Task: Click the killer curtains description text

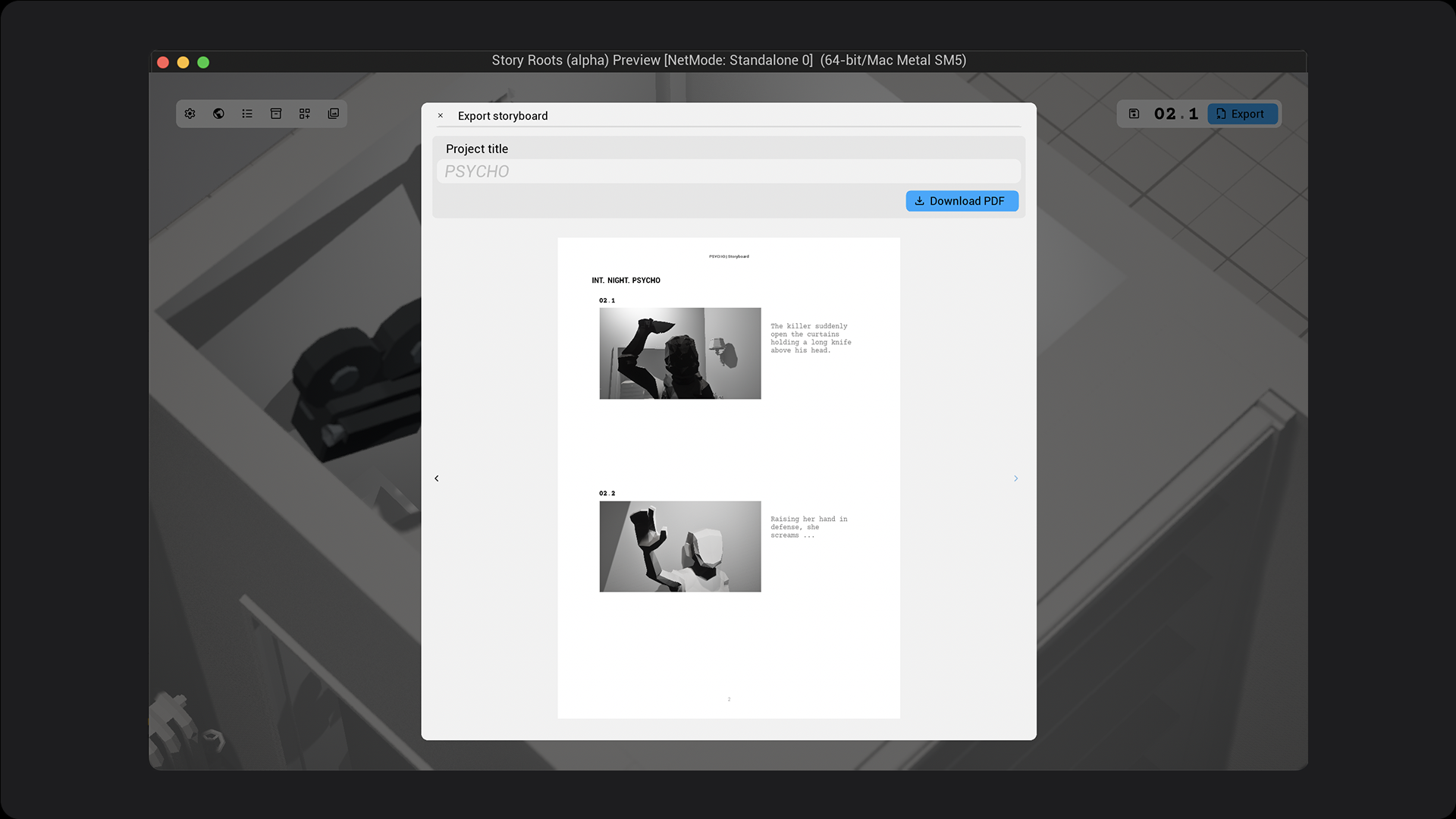Action: pyautogui.click(x=810, y=338)
